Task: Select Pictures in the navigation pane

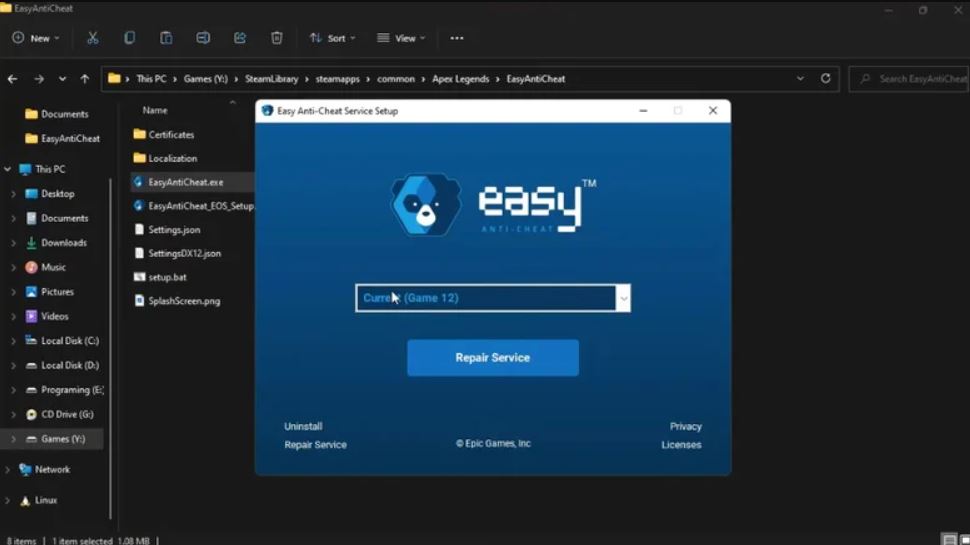Action: [x=57, y=291]
